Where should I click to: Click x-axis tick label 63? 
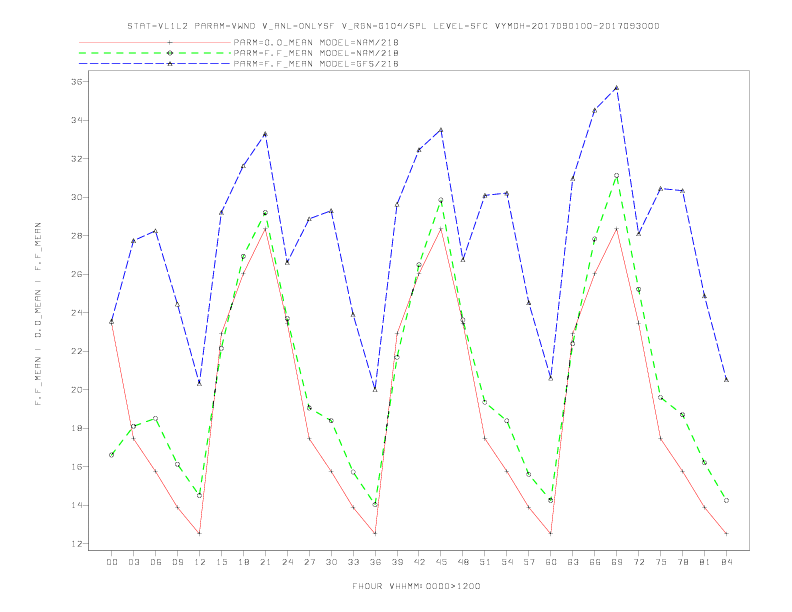(573, 562)
